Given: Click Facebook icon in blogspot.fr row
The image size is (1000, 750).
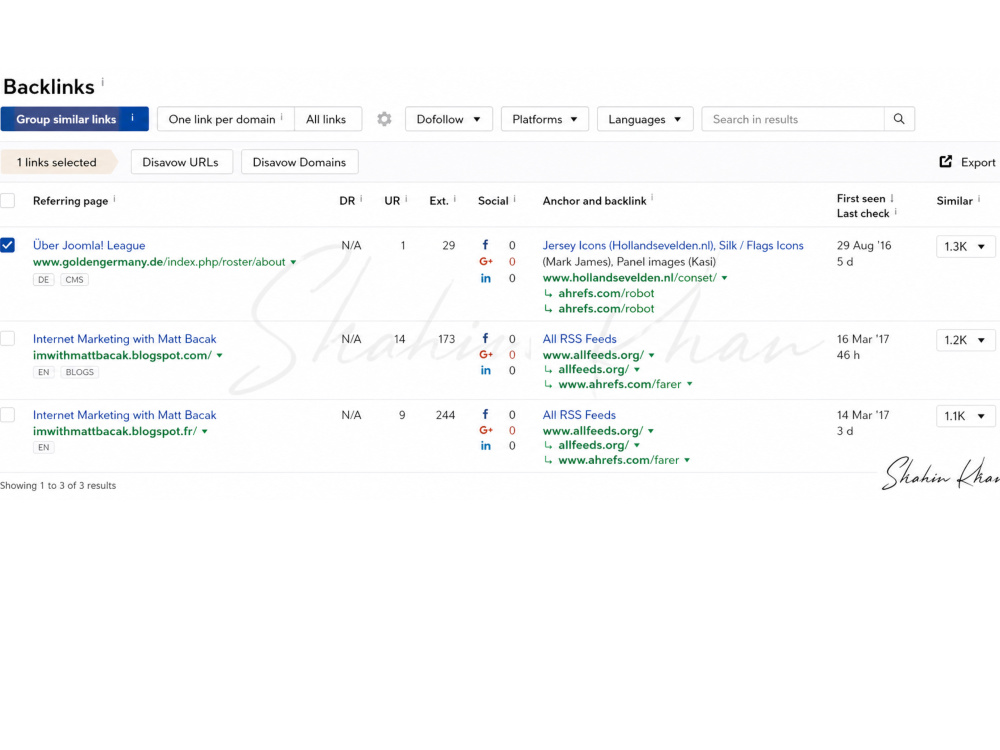Looking at the screenshot, I should pos(485,415).
